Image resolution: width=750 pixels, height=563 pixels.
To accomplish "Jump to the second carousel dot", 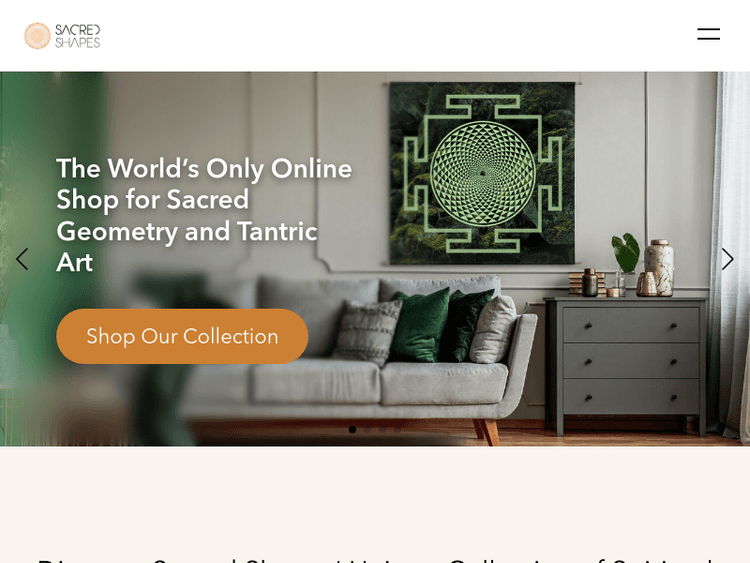I will (x=367, y=430).
